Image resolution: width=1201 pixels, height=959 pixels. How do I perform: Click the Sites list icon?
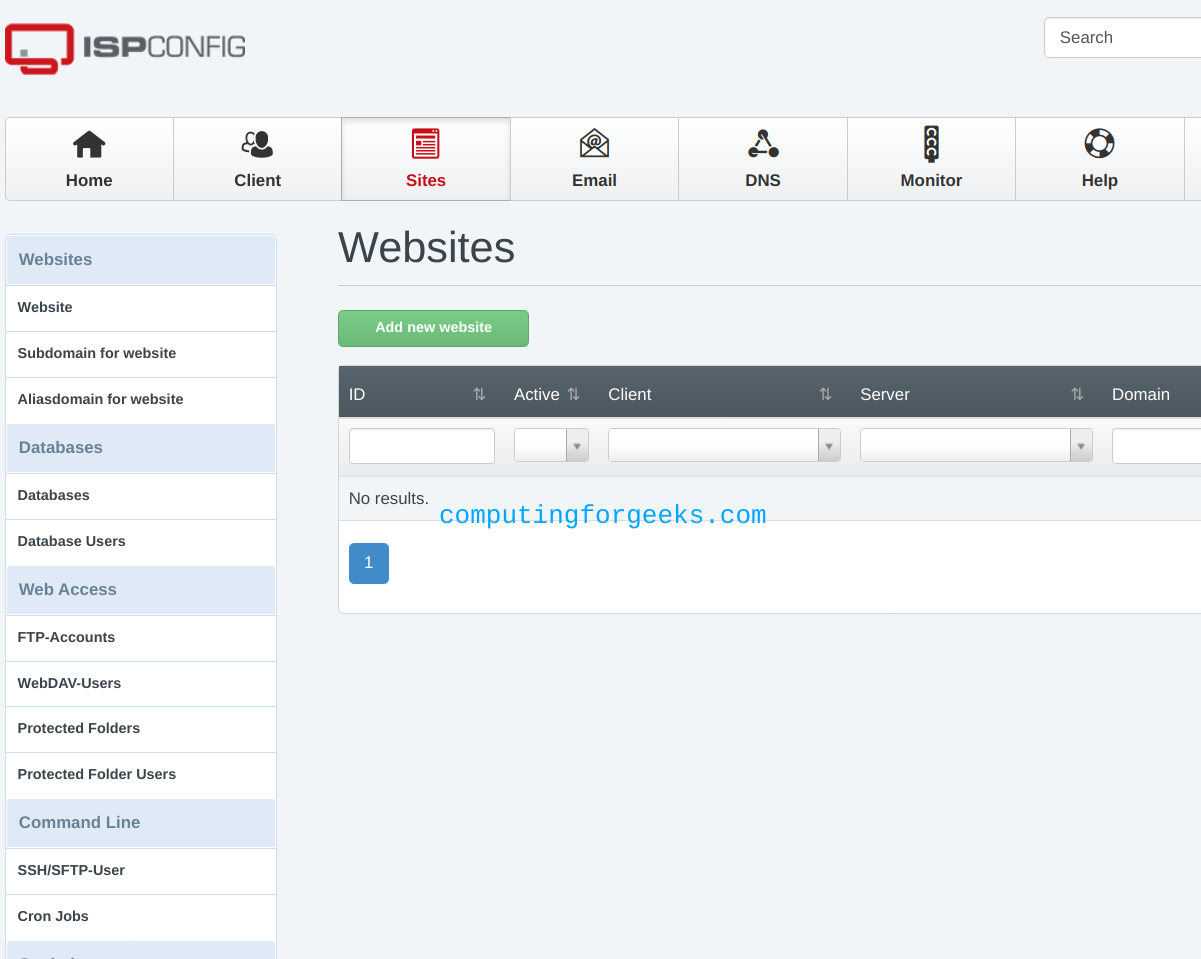pyautogui.click(x=425, y=143)
